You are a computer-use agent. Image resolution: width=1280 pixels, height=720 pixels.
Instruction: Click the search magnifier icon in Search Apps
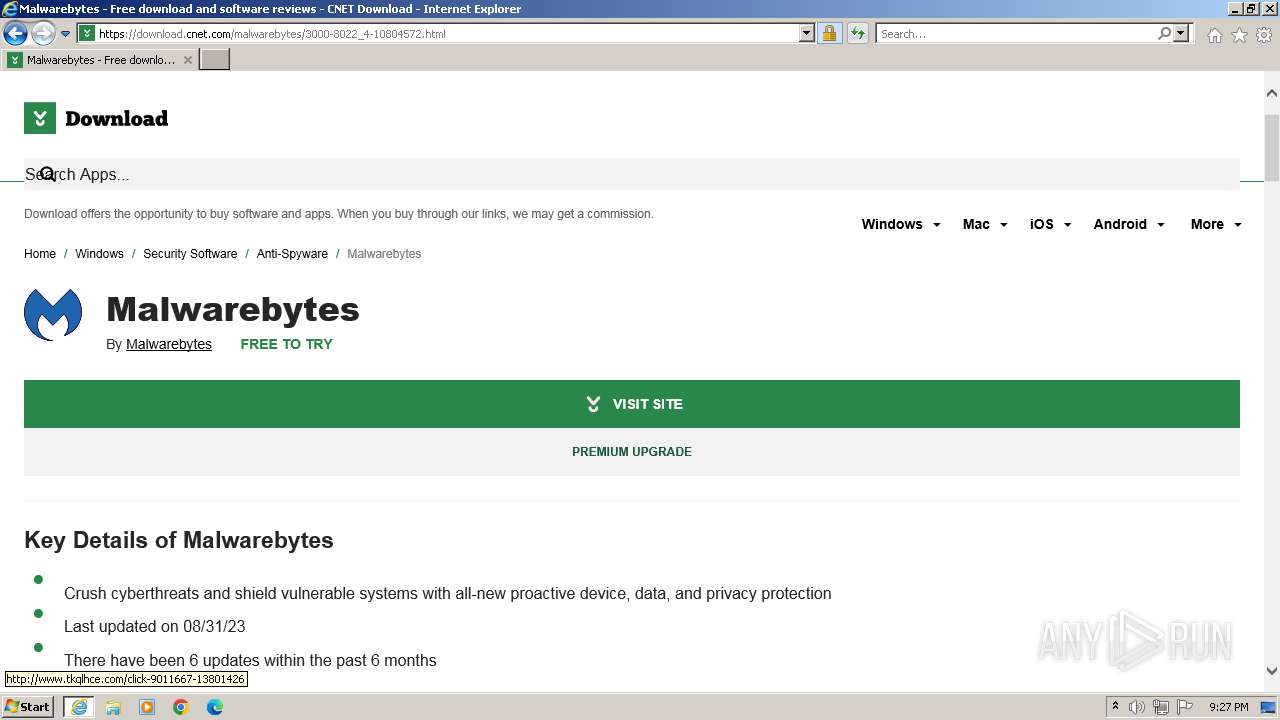pos(47,174)
